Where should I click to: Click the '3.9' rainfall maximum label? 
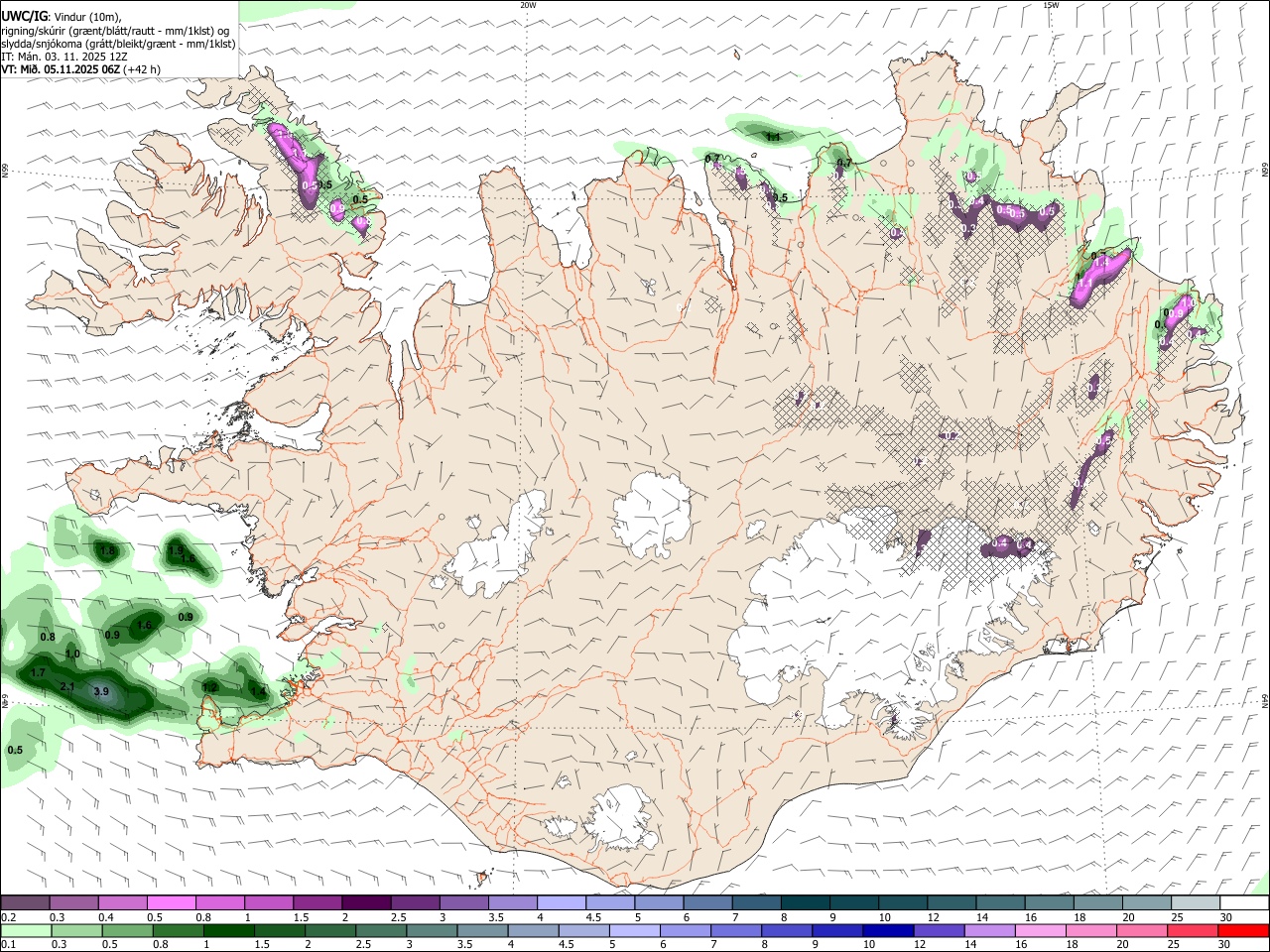coord(100,692)
